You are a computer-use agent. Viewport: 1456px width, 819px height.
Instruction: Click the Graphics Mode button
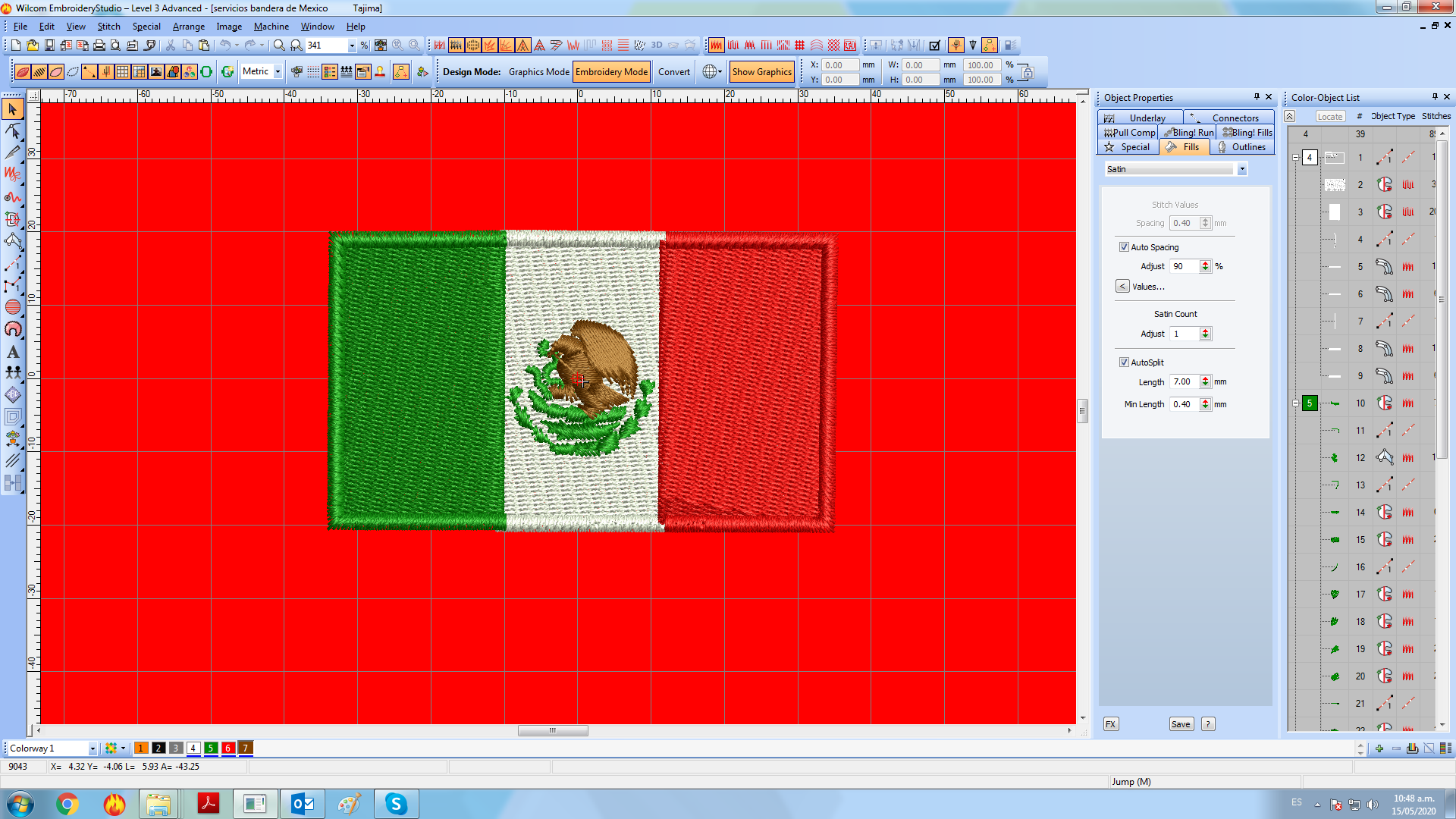point(538,72)
